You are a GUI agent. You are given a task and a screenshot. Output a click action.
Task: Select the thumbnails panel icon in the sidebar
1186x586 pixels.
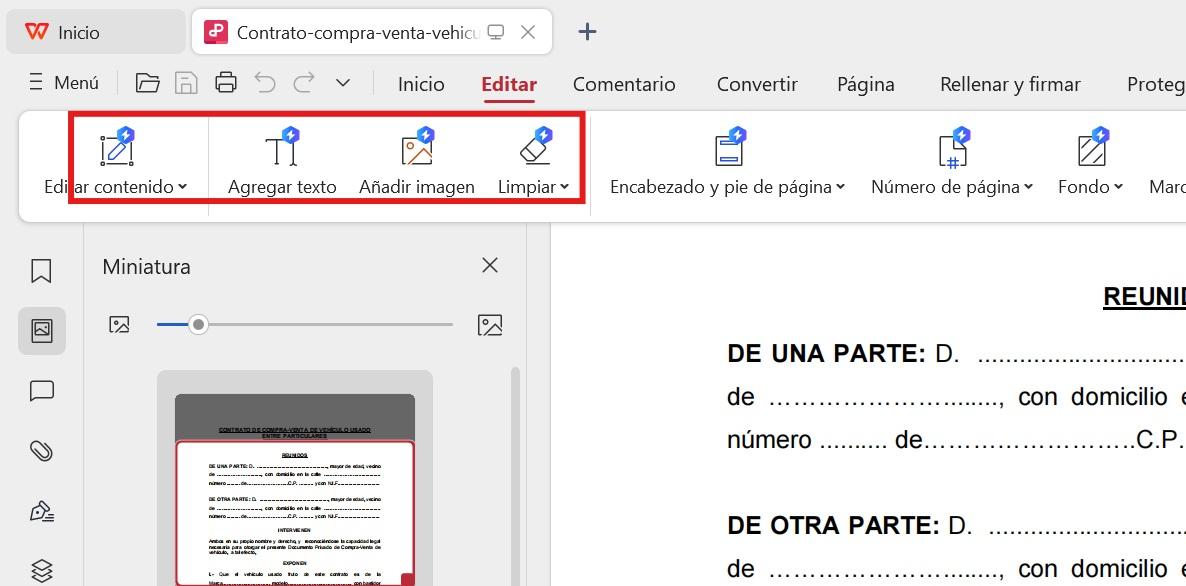[x=41, y=330]
